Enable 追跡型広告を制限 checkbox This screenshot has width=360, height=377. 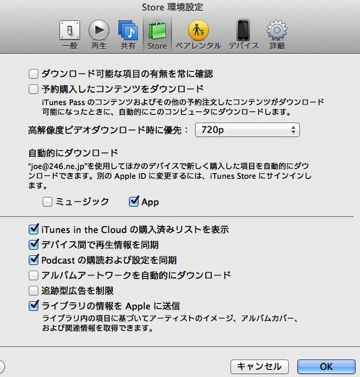[x=33, y=291]
